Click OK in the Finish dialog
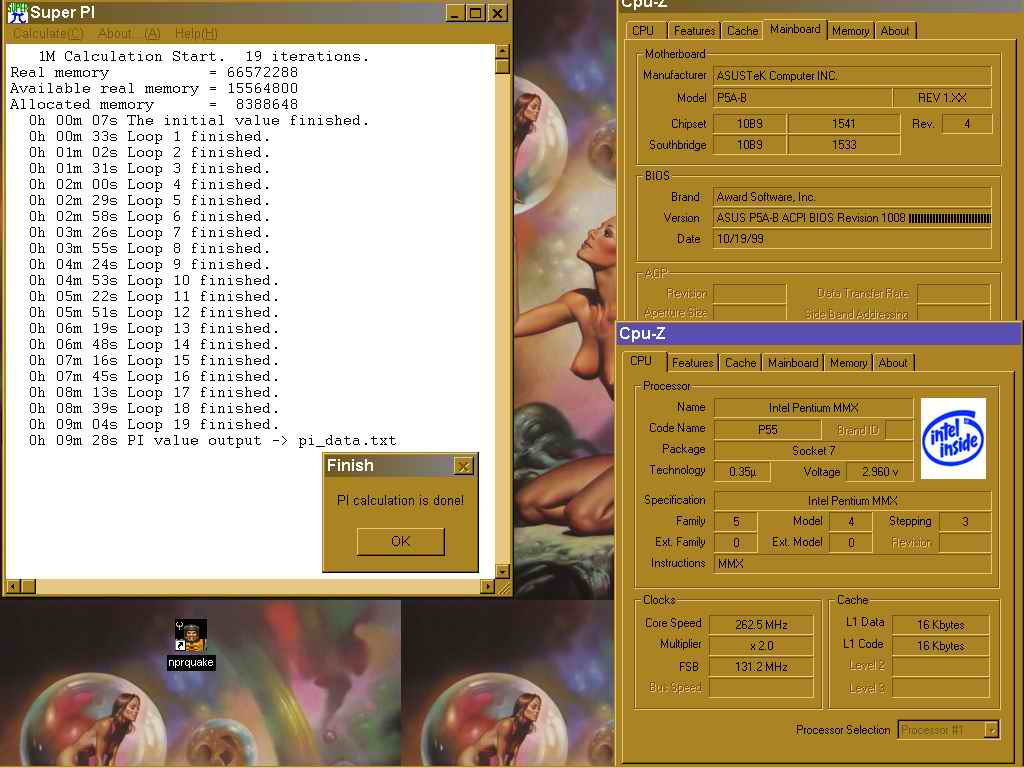 pos(400,541)
